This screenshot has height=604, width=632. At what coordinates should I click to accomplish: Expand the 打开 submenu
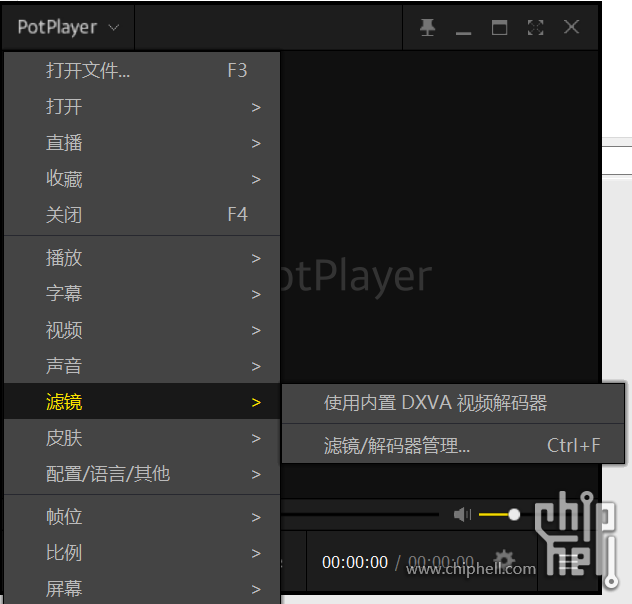[x=142, y=107]
